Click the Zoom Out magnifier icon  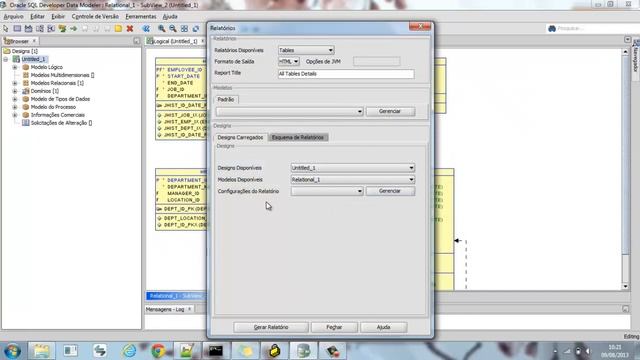(x=173, y=29)
